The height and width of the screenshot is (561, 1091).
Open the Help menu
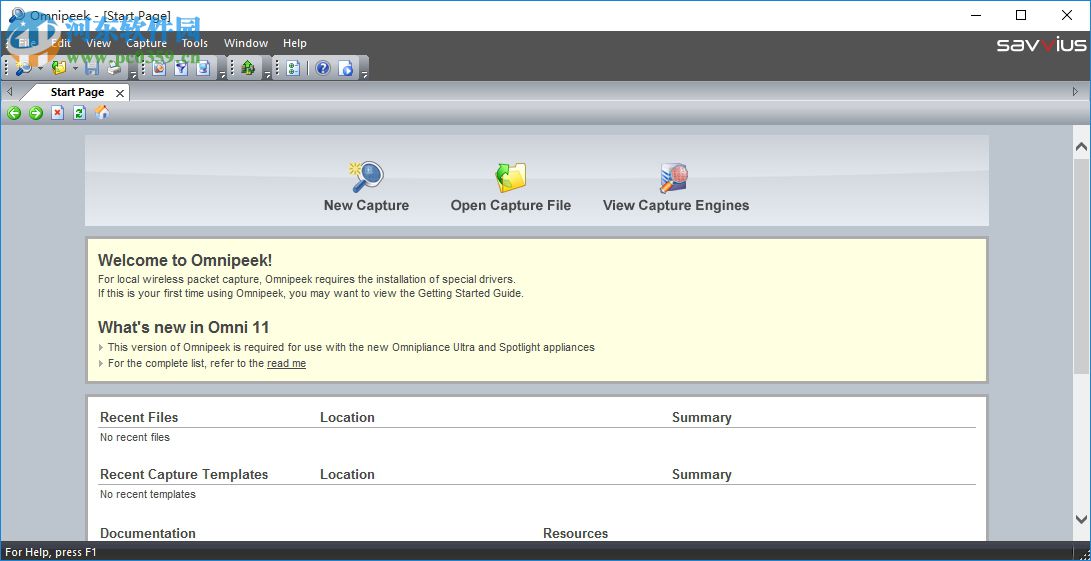click(x=294, y=43)
